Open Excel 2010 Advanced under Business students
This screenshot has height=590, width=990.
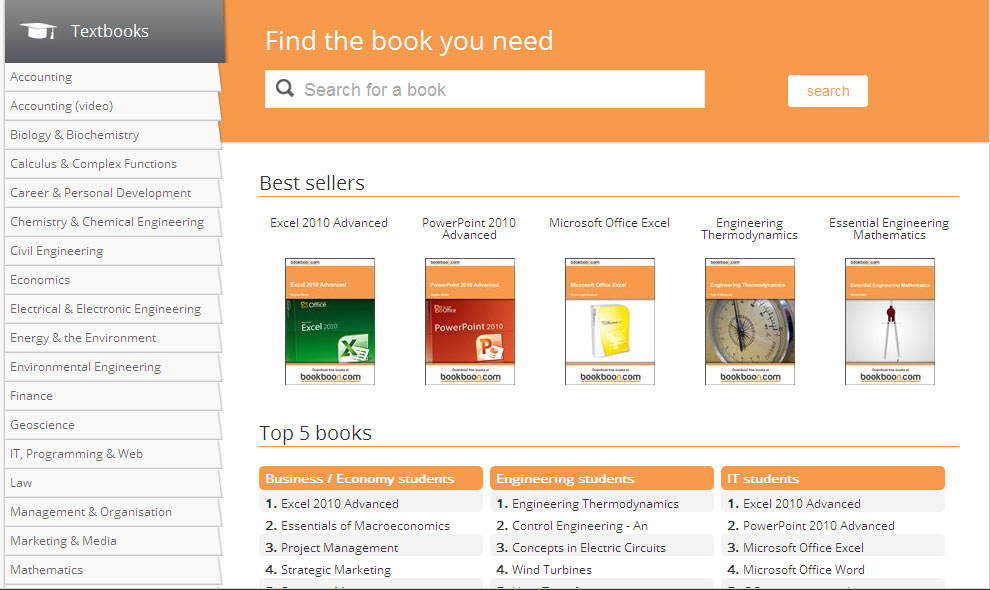pos(340,504)
